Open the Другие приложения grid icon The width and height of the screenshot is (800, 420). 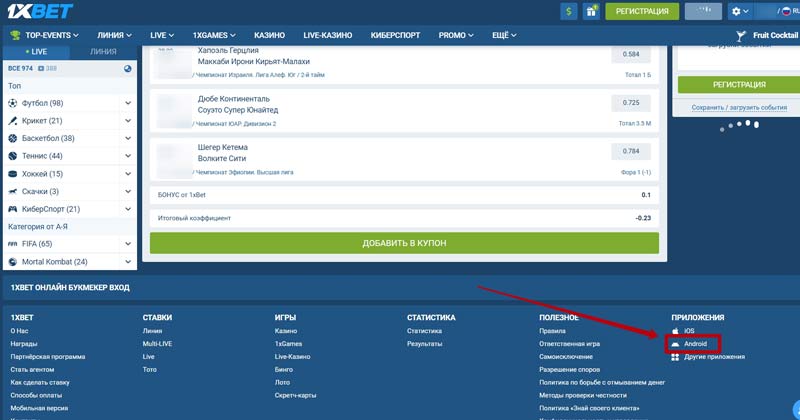click(675, 357)
